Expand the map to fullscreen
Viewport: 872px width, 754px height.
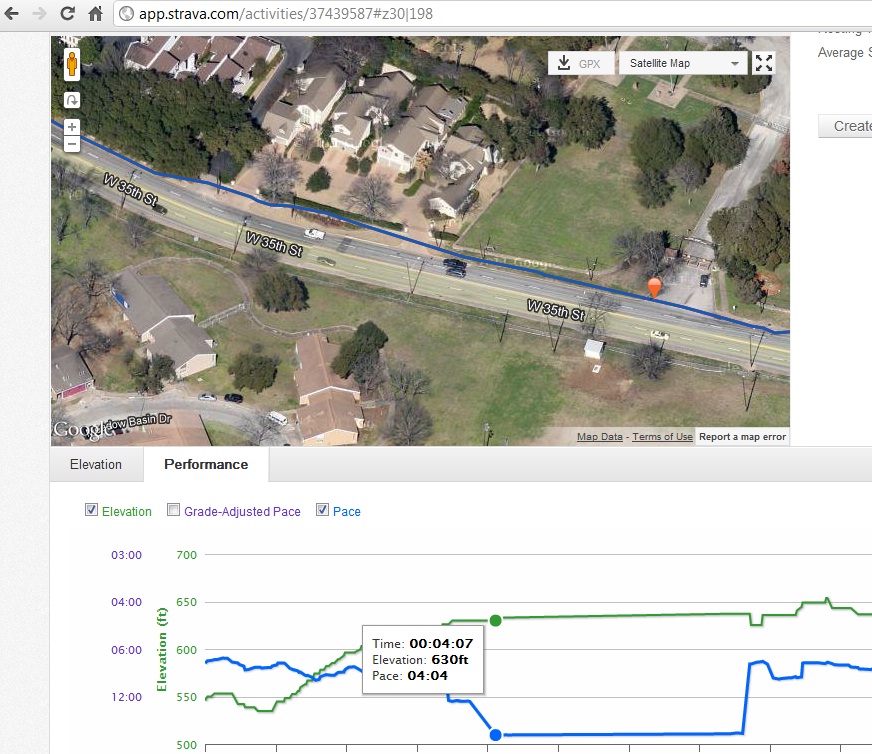[764, 63]
